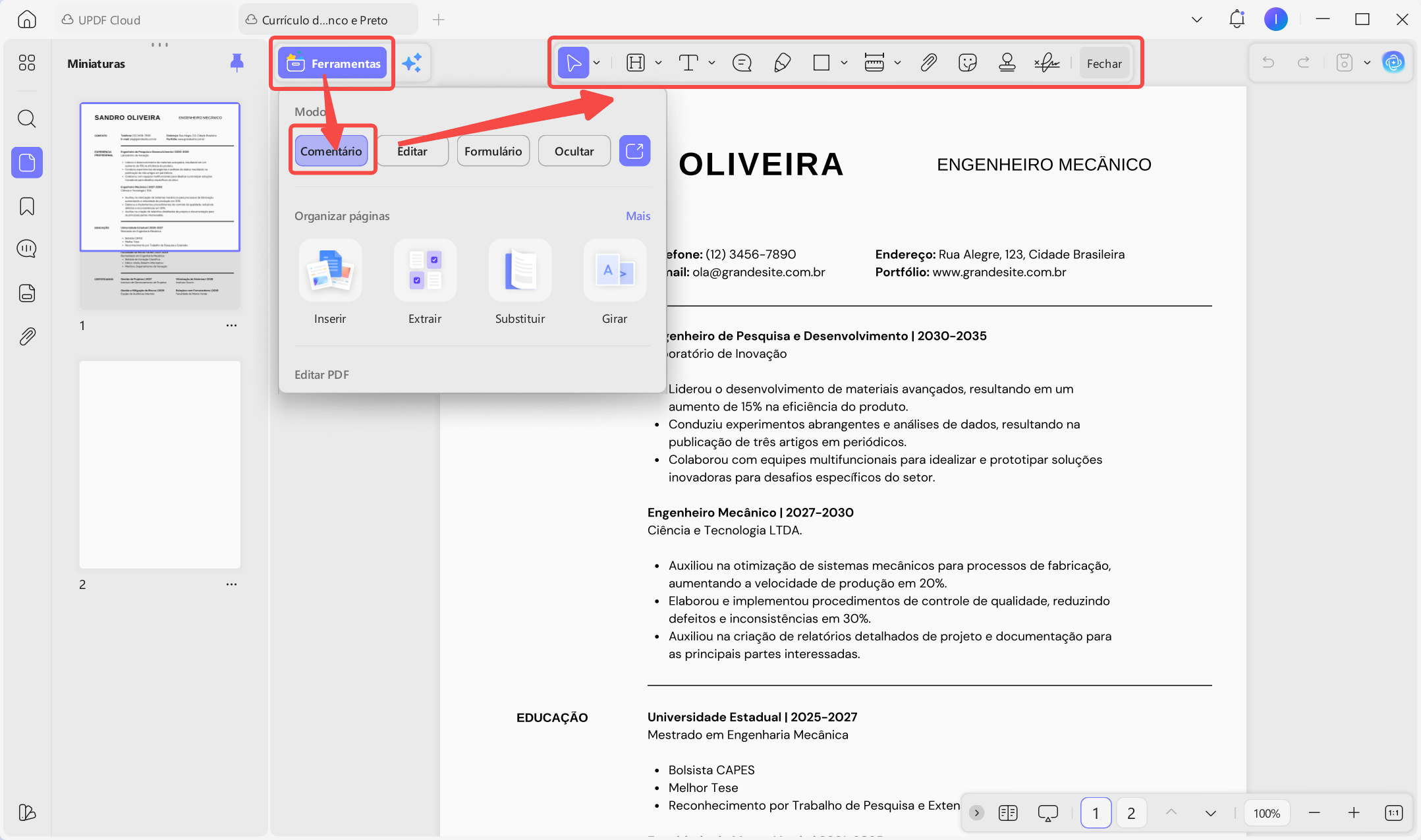Screen dimensions: 1421x840
Task: Click the save icon
Action: [x=1344, y=63]
